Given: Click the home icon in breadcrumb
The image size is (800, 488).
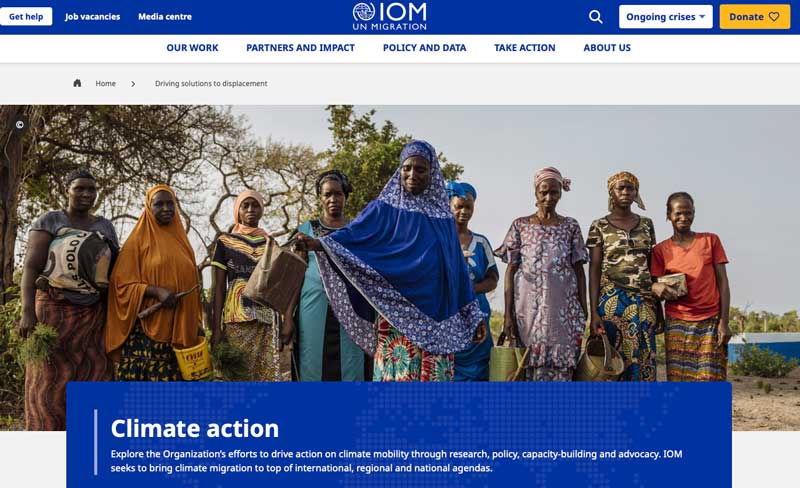Looking at the screenshot, I should coord(77,83).
